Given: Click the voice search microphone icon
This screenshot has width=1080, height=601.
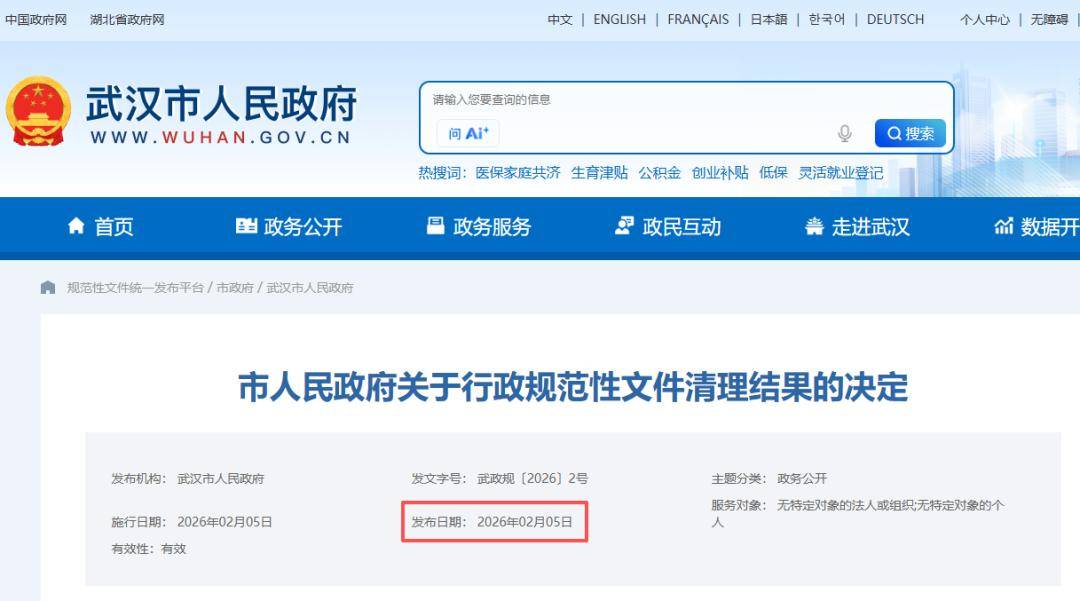Looking at the screenshot, I should point(846,131).
